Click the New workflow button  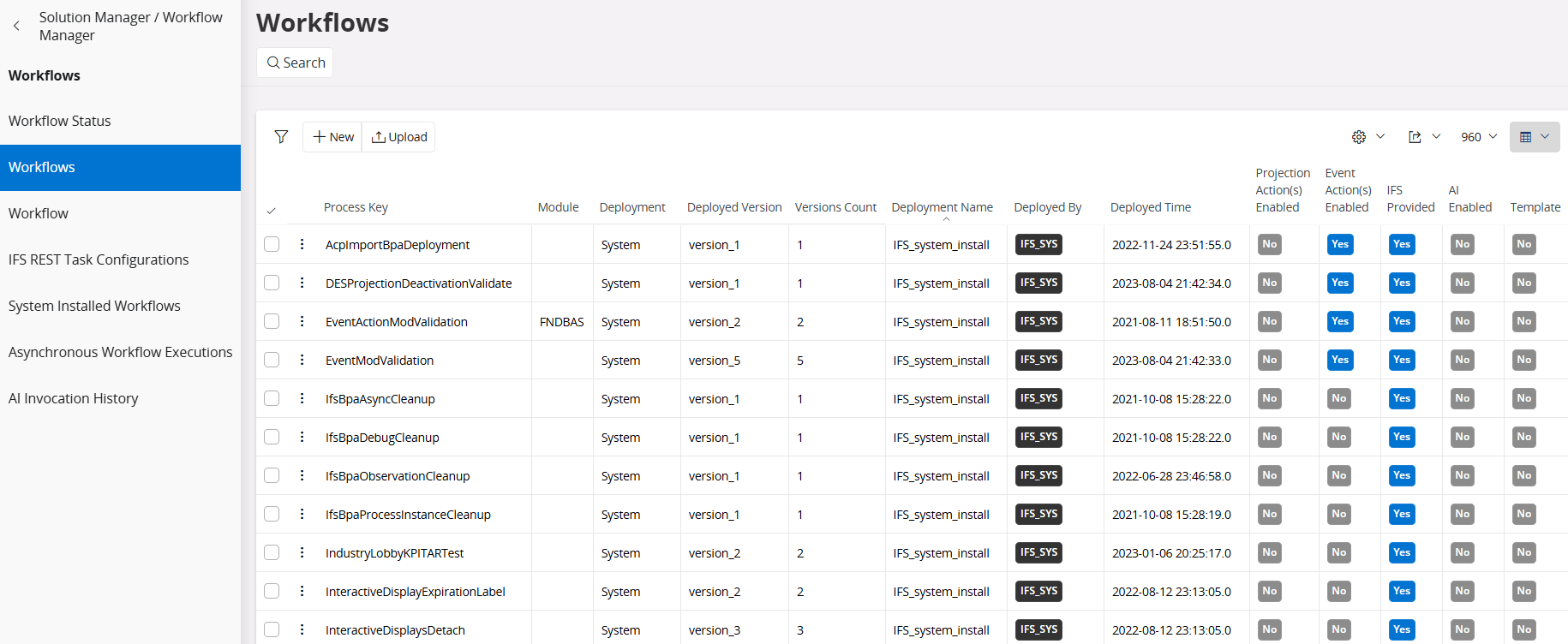(x=332, y=137)
